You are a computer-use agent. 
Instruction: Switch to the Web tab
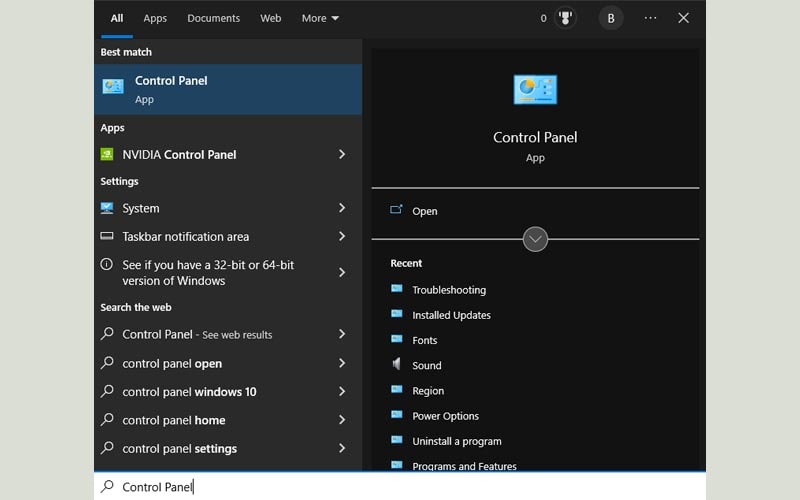coord(270,18)
